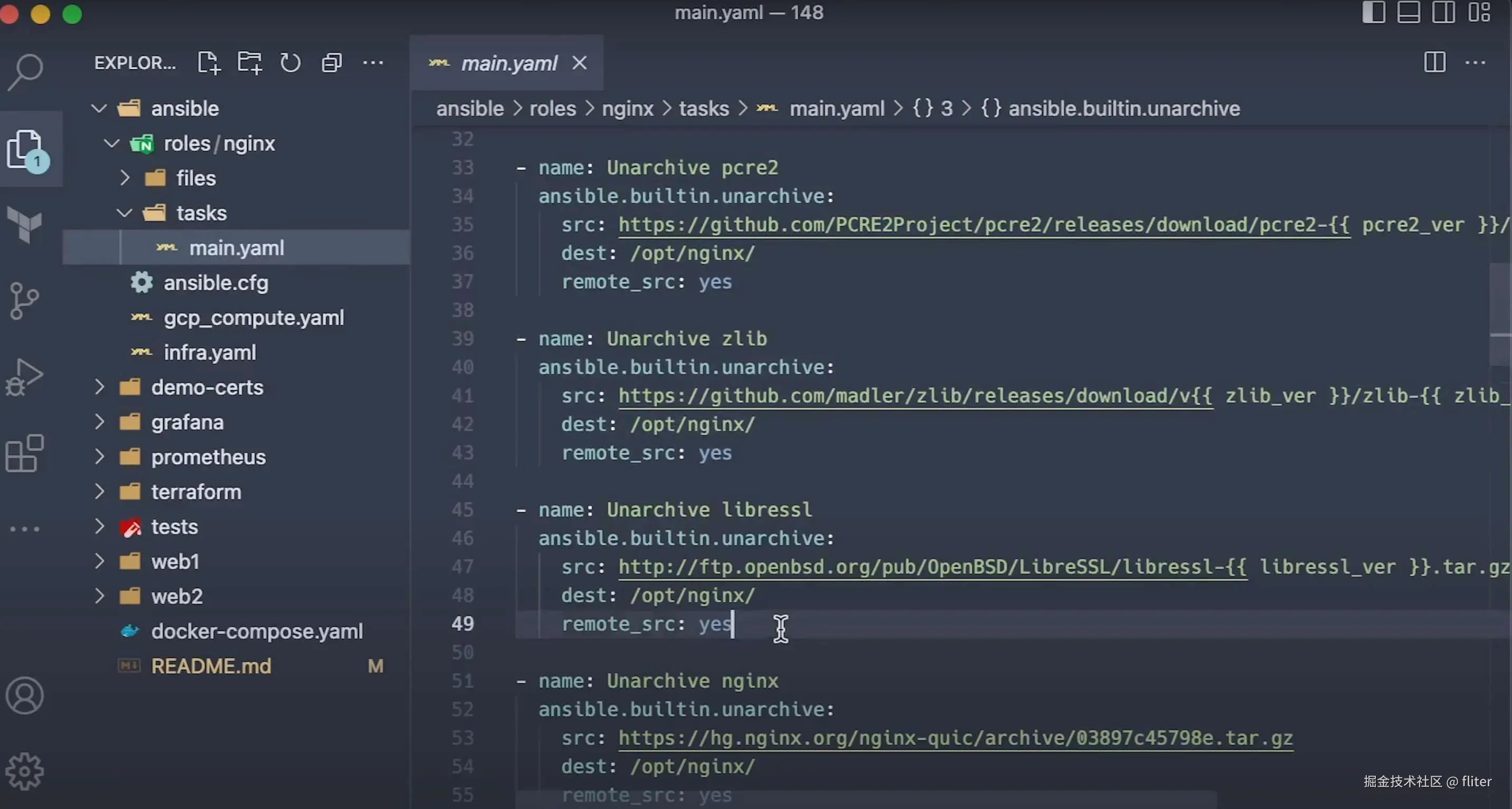Click the New File icon in Explorer
The height and width of the screenshot is (809, 1512).
coord(209,63)
